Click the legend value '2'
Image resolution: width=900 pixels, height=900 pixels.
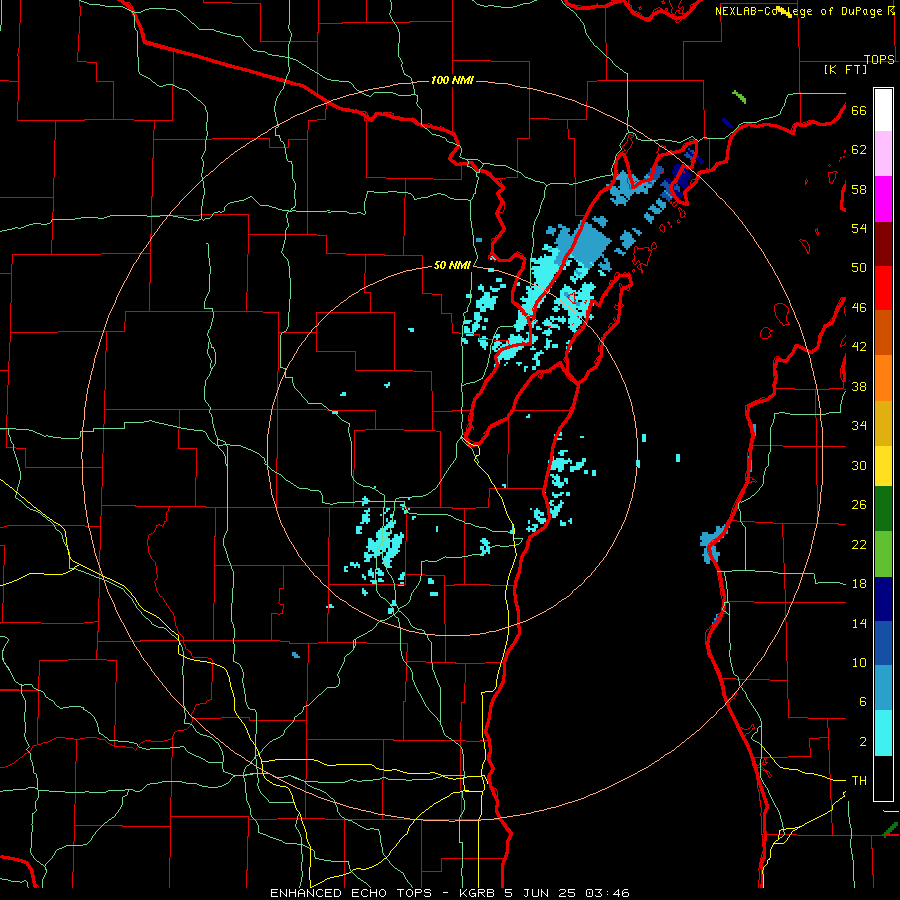(862, 742)
